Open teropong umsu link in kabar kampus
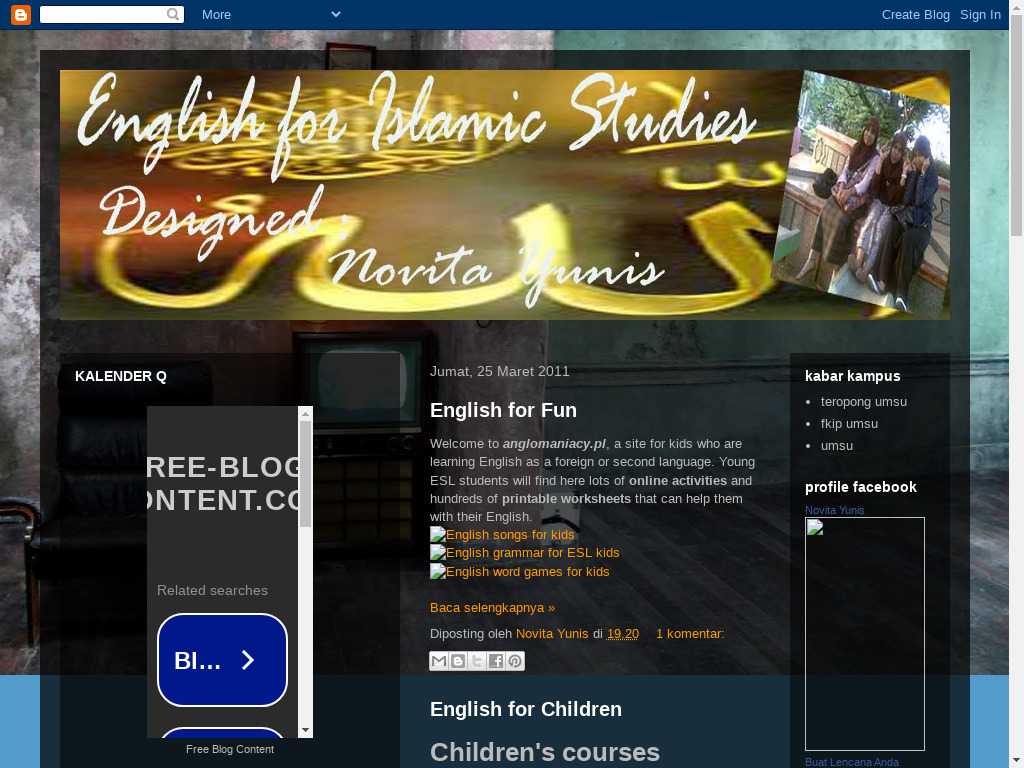 pyautogui.click(x=863, y=402)
